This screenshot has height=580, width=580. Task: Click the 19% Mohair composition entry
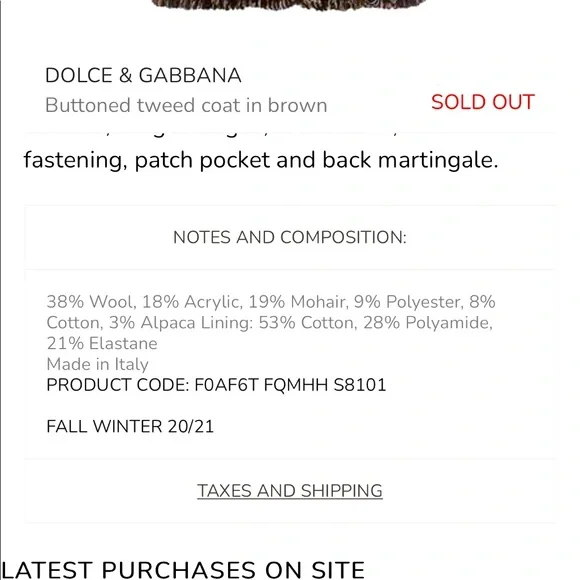(298, 302)
